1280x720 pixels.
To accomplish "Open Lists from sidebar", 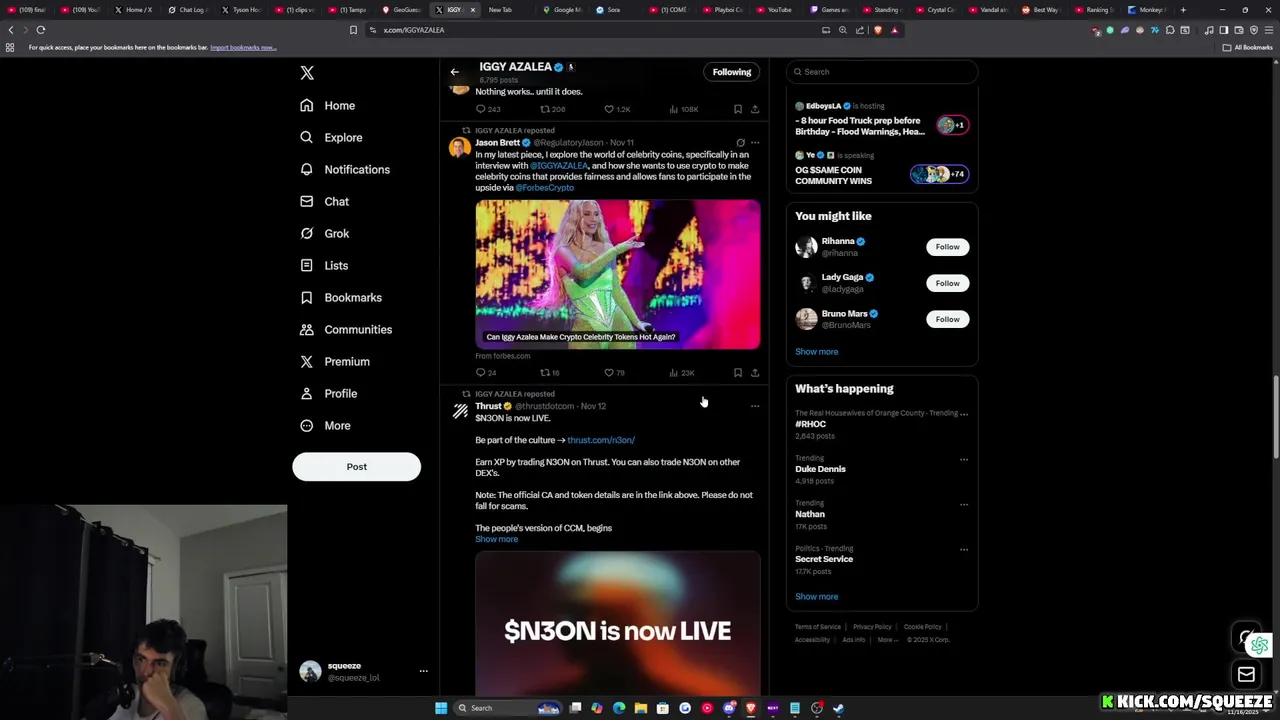I will (324, 265).
